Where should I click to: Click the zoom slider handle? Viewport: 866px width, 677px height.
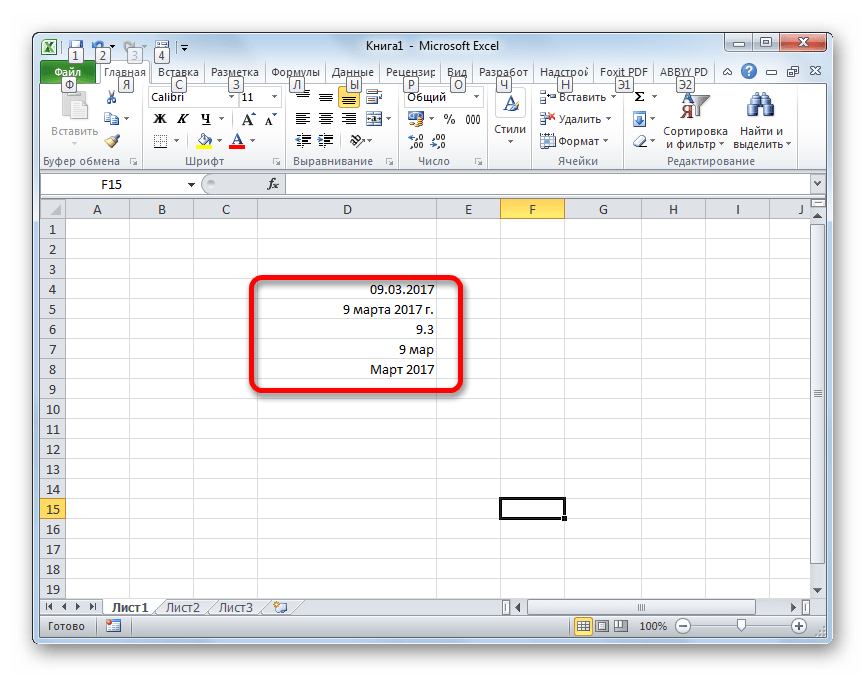741,626
